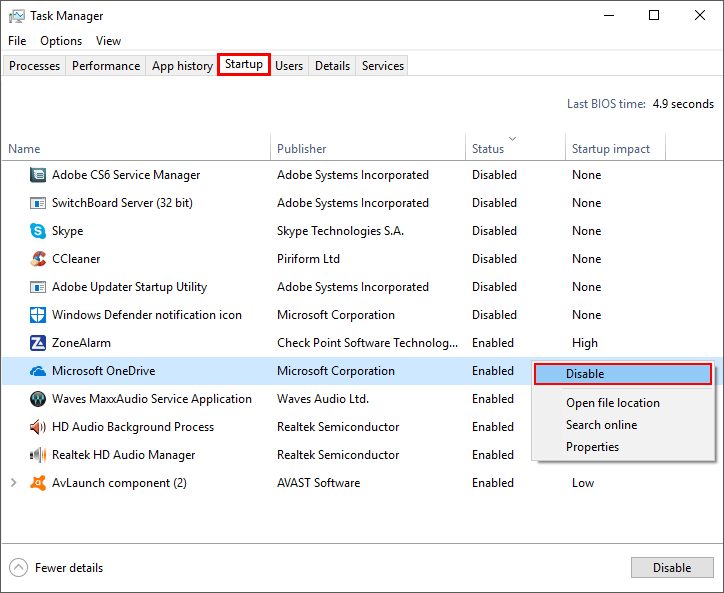The height and width of the screenshot is (593, 724).
Task: Choose Open file location in context menu
Action: coord(623,403)
